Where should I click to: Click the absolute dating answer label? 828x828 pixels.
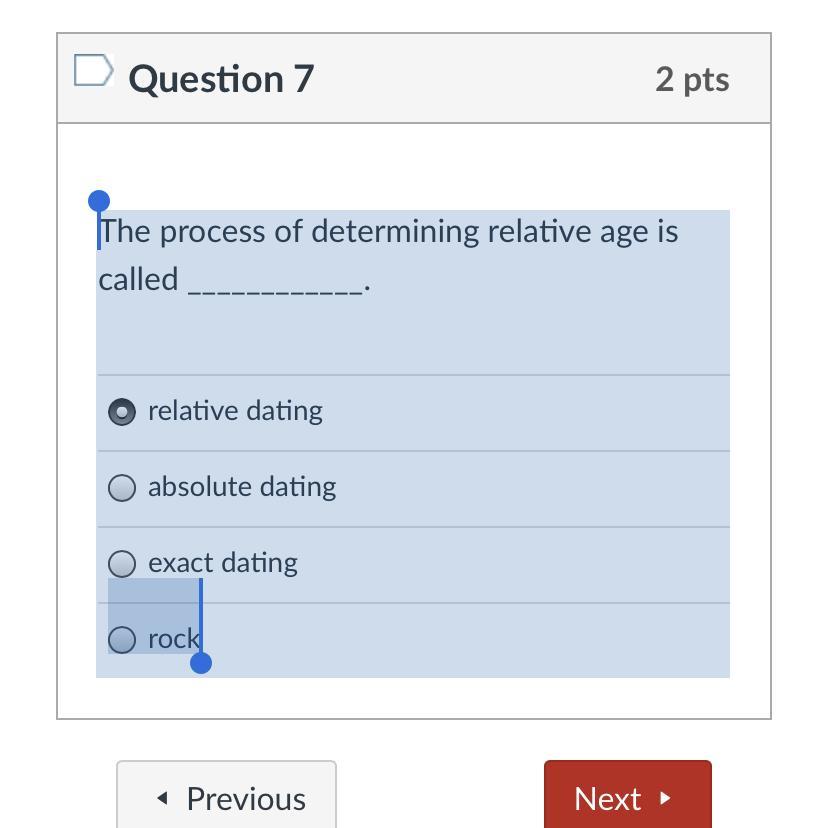242,487
